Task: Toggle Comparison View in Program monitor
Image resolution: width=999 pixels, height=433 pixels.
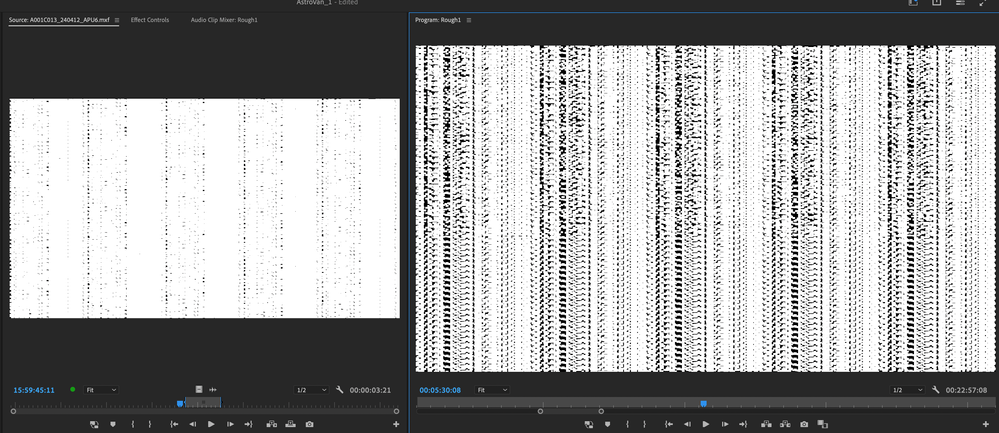Action: (823, 424)
